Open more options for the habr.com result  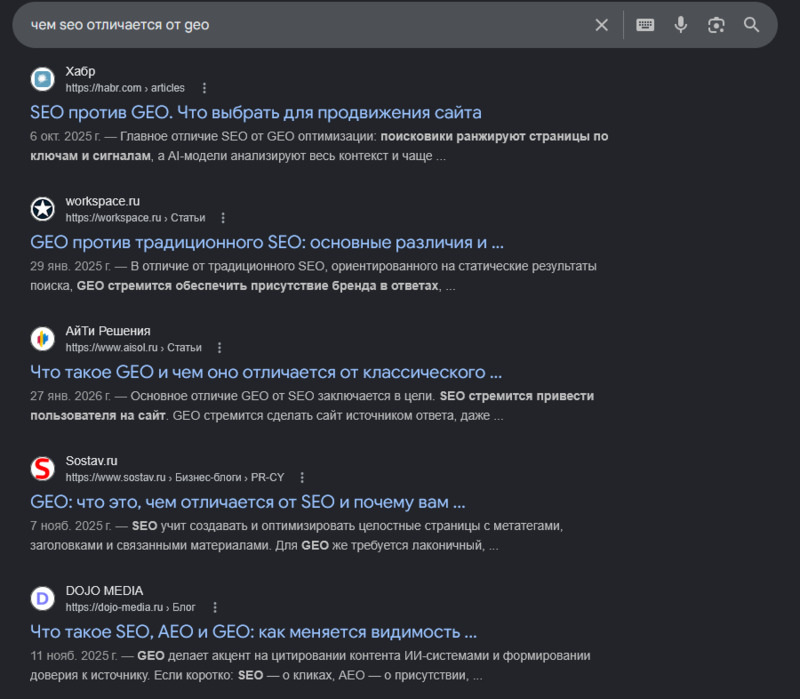tap(204, 88)
